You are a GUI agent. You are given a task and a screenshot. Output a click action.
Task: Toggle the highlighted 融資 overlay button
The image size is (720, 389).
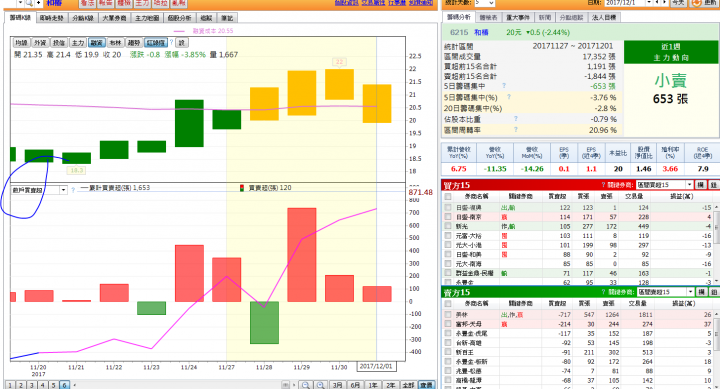pyautogui.click(x=96, y=43)
